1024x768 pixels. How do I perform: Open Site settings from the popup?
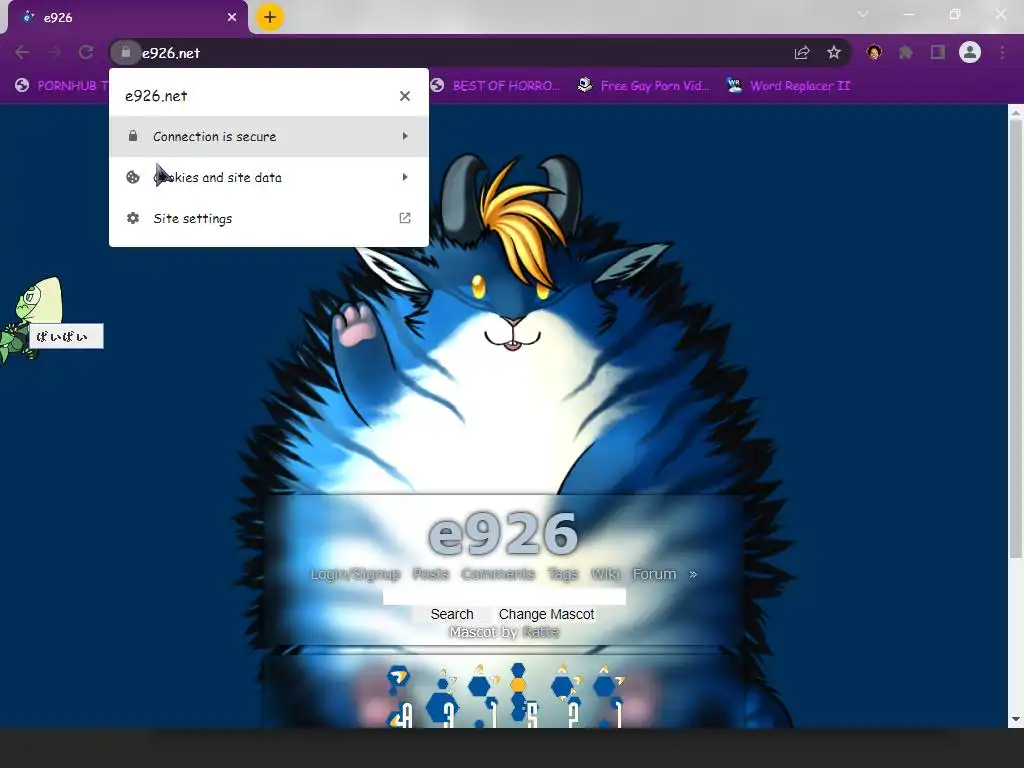pos(269,218)
